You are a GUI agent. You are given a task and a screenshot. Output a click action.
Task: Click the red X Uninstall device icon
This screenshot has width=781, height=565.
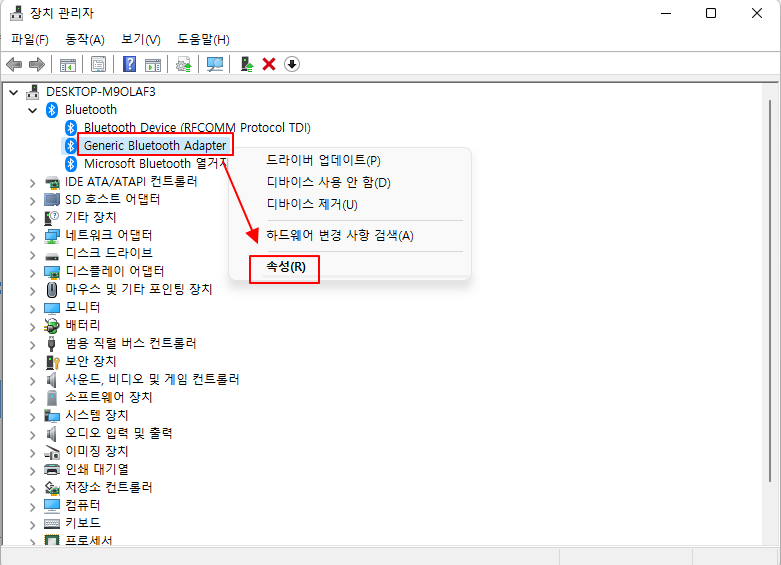(269, 64)
